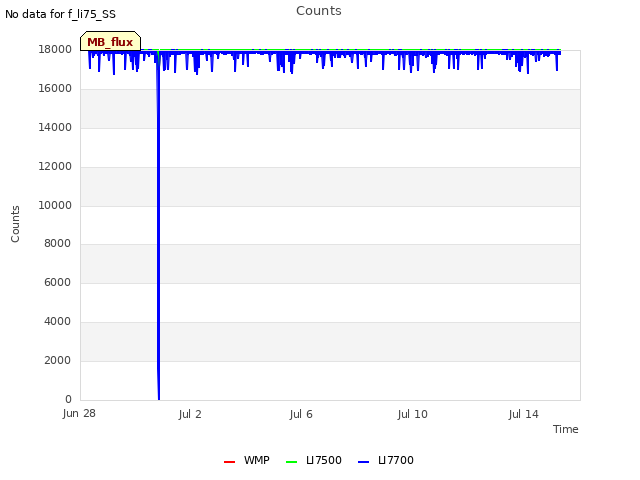Viewport: 640px width, 480px height.
Task: Toggle the LI7700 series in legend
Action: pos(386,460)
